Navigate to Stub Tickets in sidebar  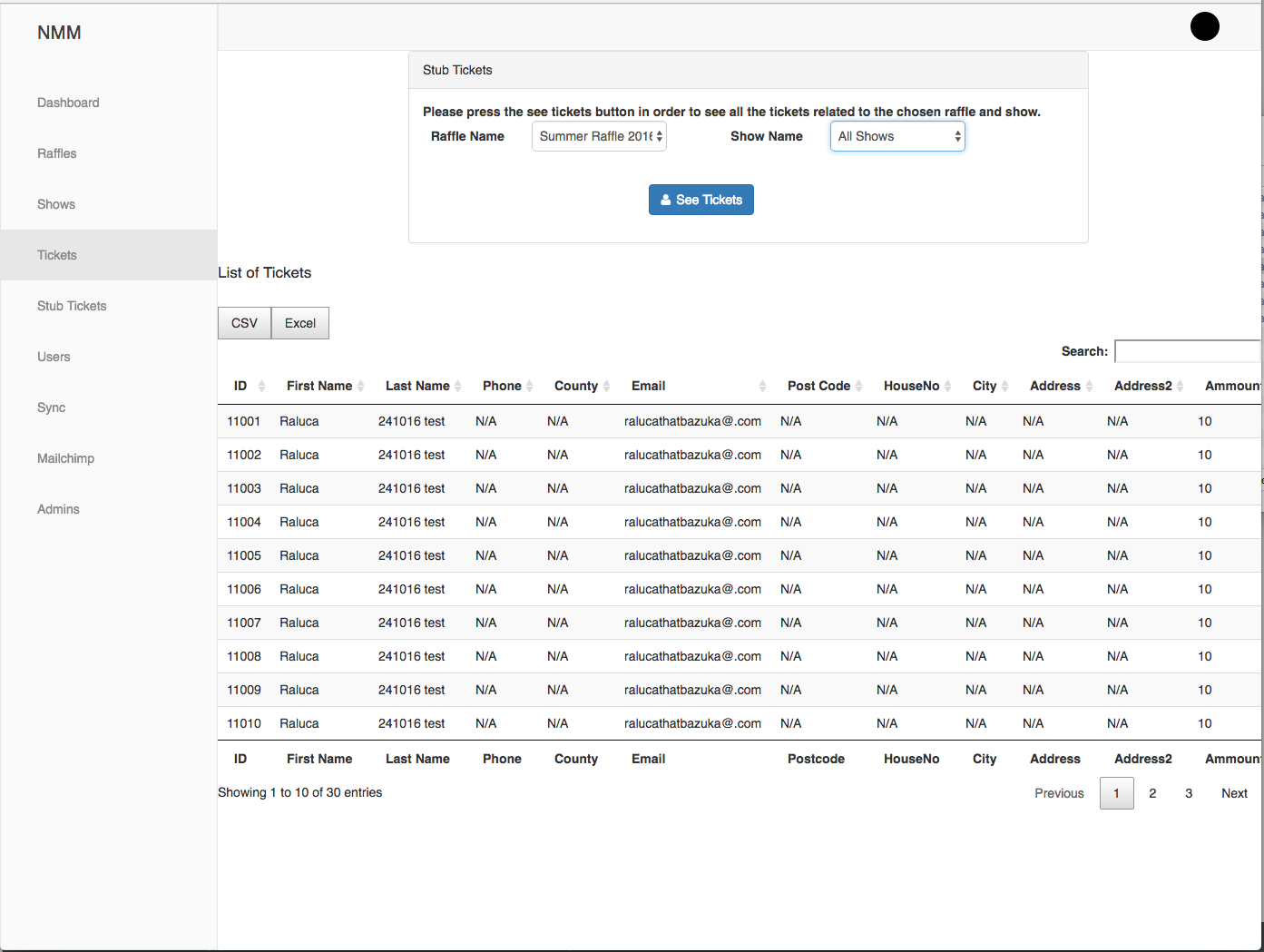click(72, 306)
